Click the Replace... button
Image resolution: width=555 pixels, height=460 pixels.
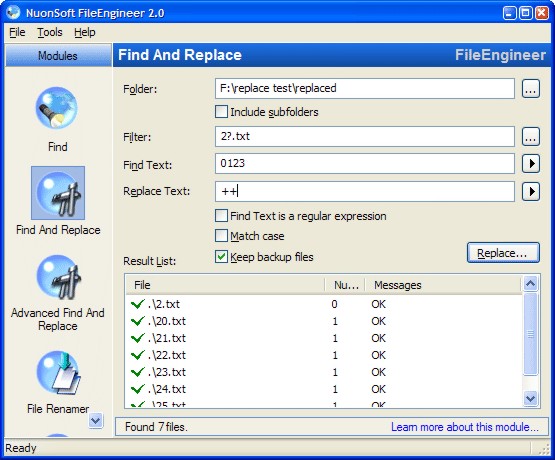pyautogui.click(x=503, y=253)
